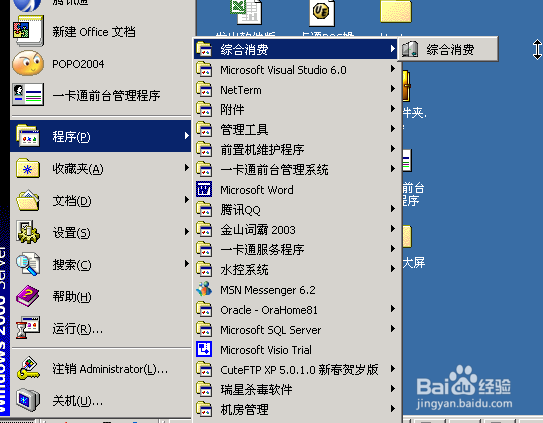Click the 注销 key icon

[x=28, y=368]
